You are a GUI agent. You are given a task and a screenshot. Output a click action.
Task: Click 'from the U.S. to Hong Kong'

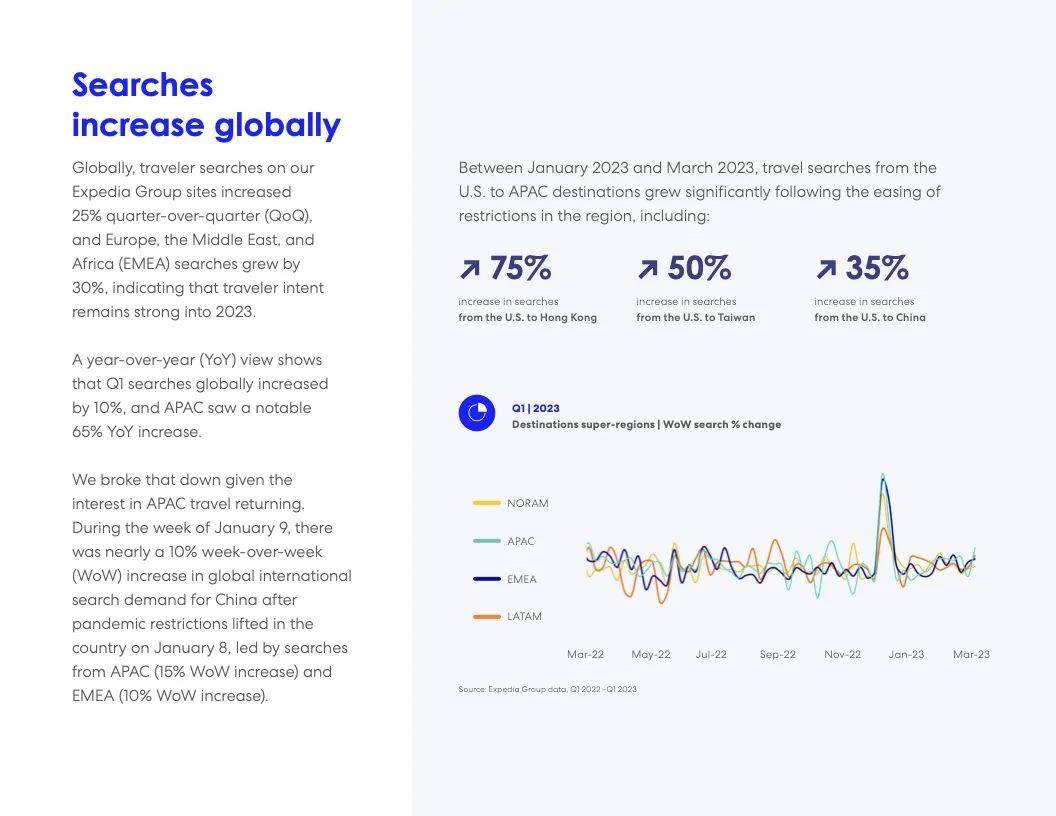coord(527,317)
